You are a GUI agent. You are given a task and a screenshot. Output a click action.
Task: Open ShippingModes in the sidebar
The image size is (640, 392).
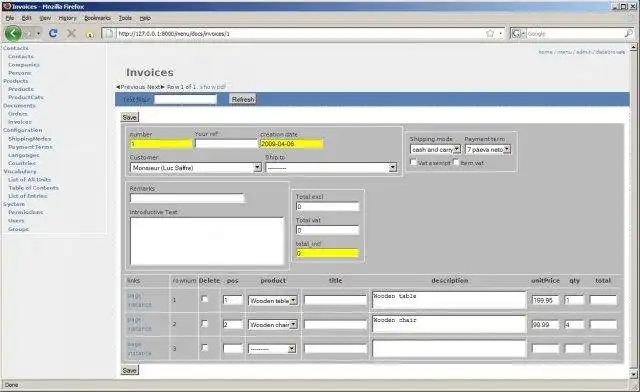pyautogui.click(x=29, y=138)
